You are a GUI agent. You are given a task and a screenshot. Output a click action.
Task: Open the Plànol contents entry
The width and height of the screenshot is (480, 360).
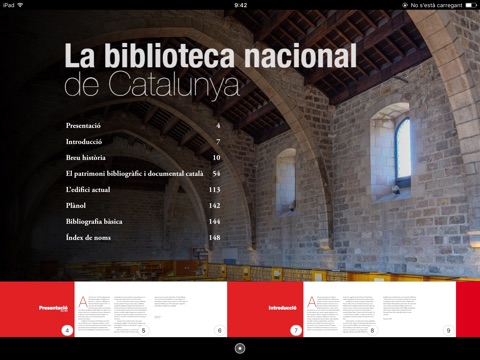click(143, 206)
